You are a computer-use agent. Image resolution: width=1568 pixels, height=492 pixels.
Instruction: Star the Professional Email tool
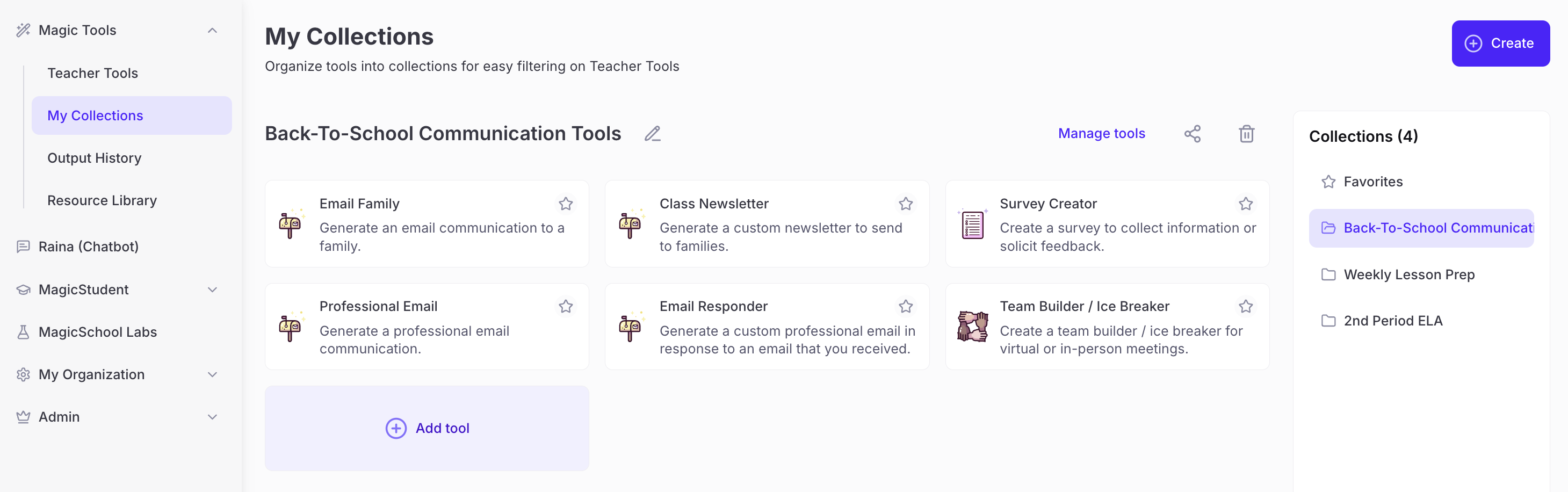pyautogui.click(x=566, y=306)
